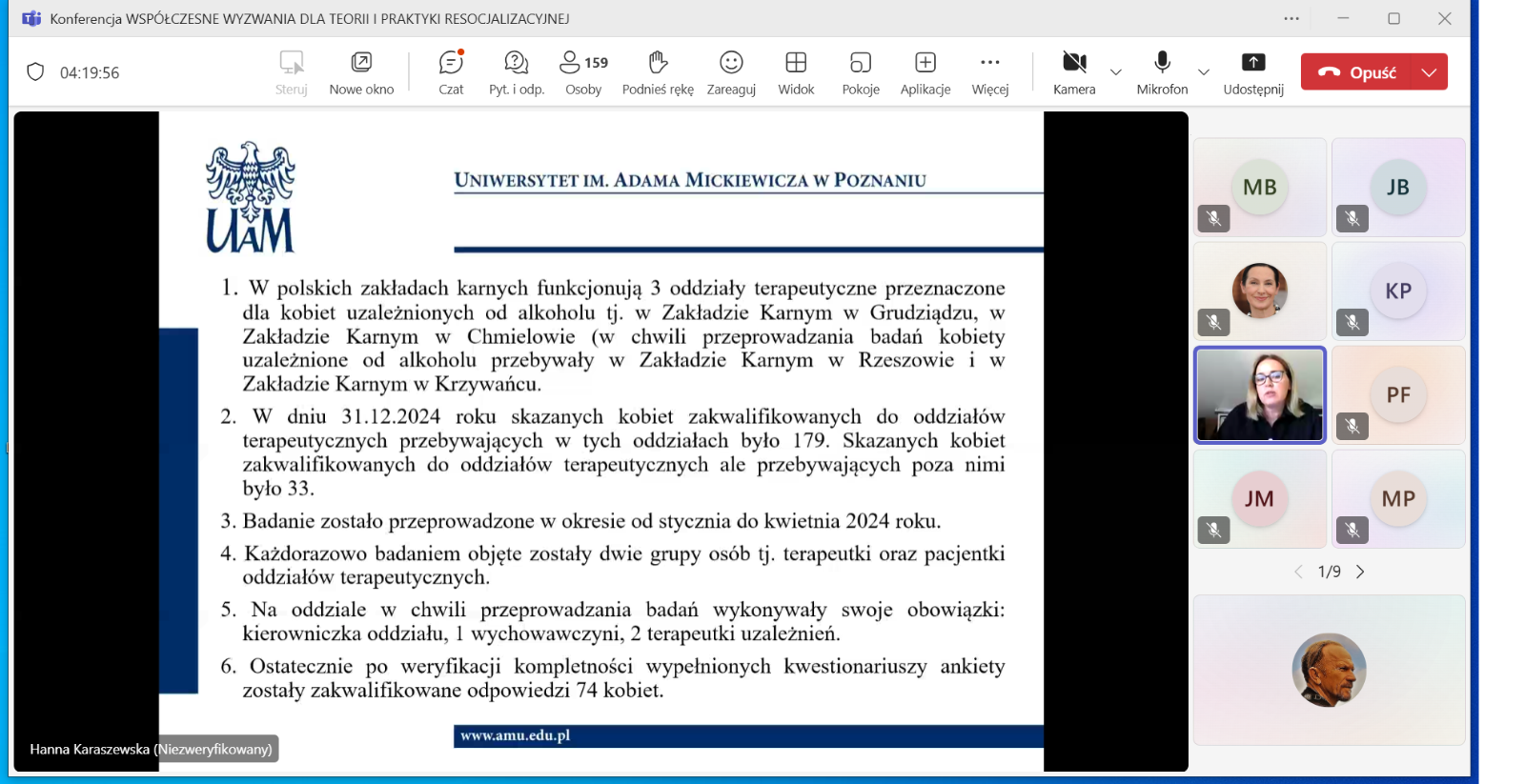Click Nowe okno pop-out icon

(361, 72)
